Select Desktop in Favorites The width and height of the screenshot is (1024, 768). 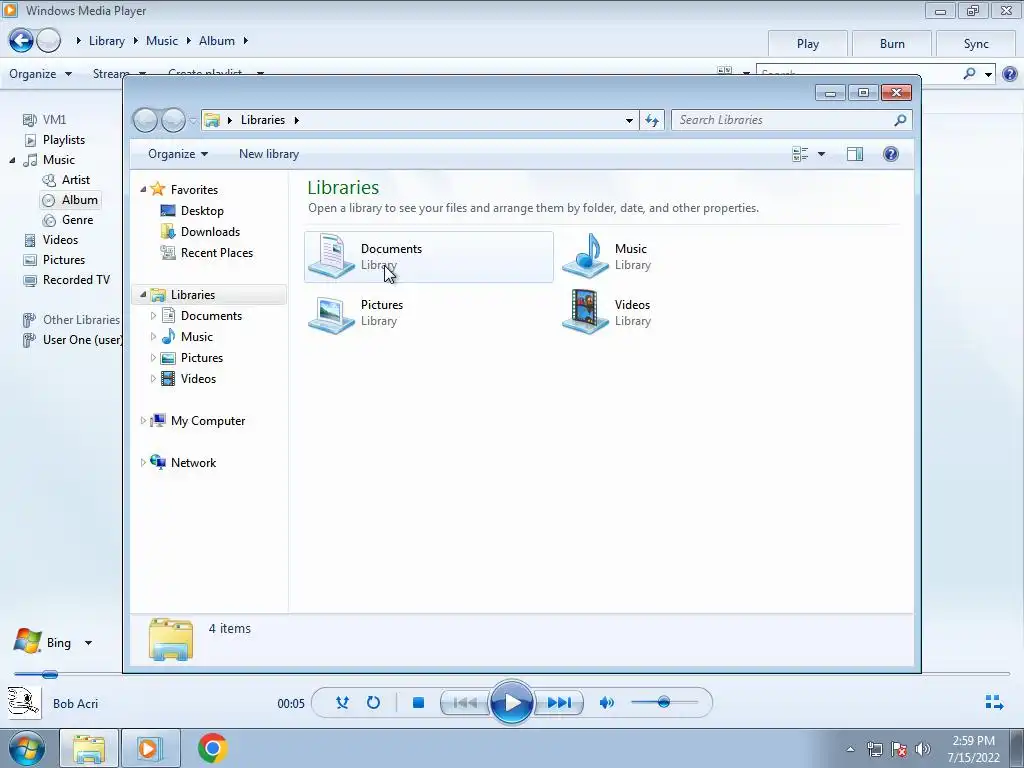pyautogui.click(x=202, y=211)
